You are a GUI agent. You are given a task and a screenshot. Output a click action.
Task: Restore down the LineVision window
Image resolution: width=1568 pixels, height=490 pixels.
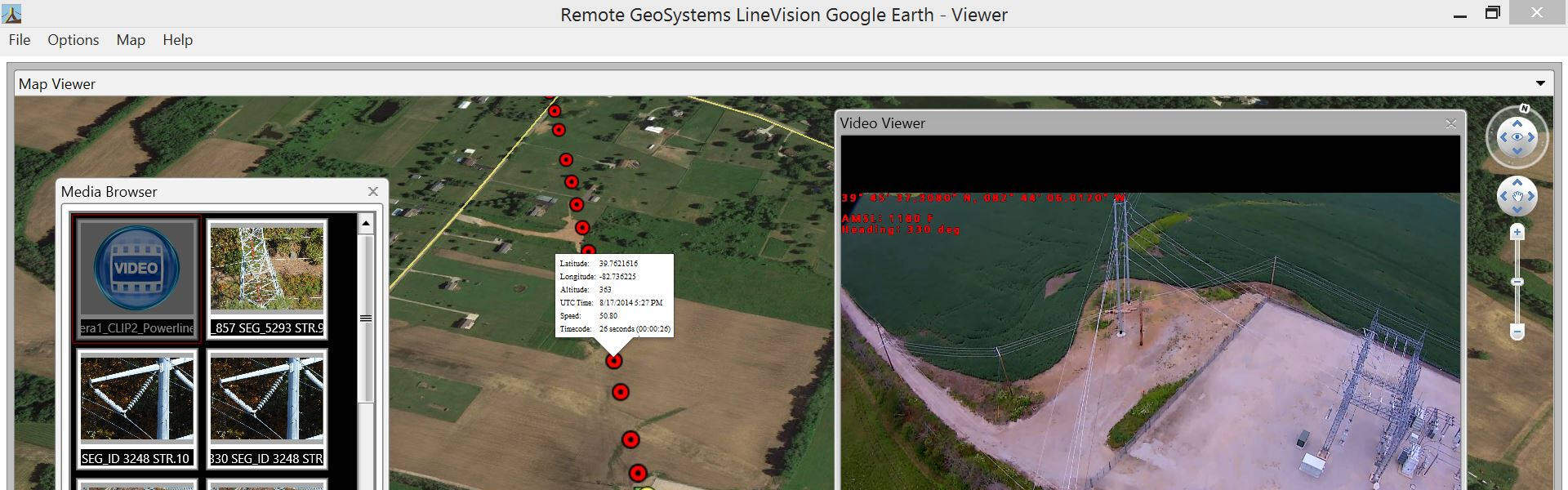pos(1493,13)
